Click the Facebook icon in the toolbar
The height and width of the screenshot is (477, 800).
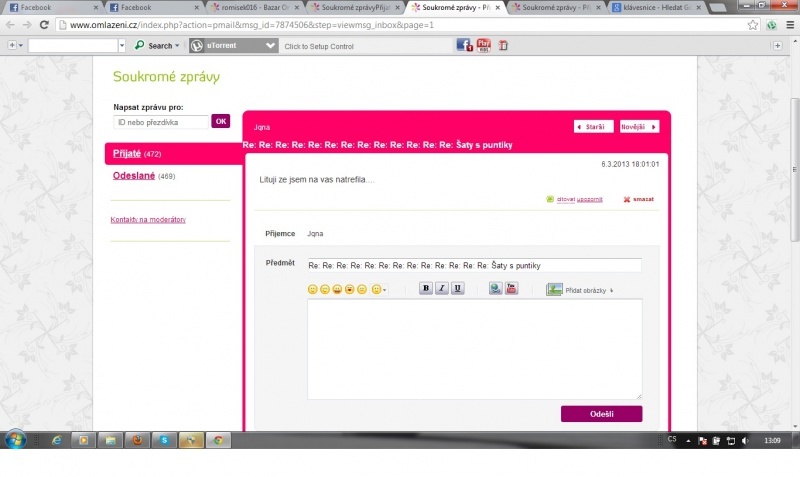click(464, 45)
